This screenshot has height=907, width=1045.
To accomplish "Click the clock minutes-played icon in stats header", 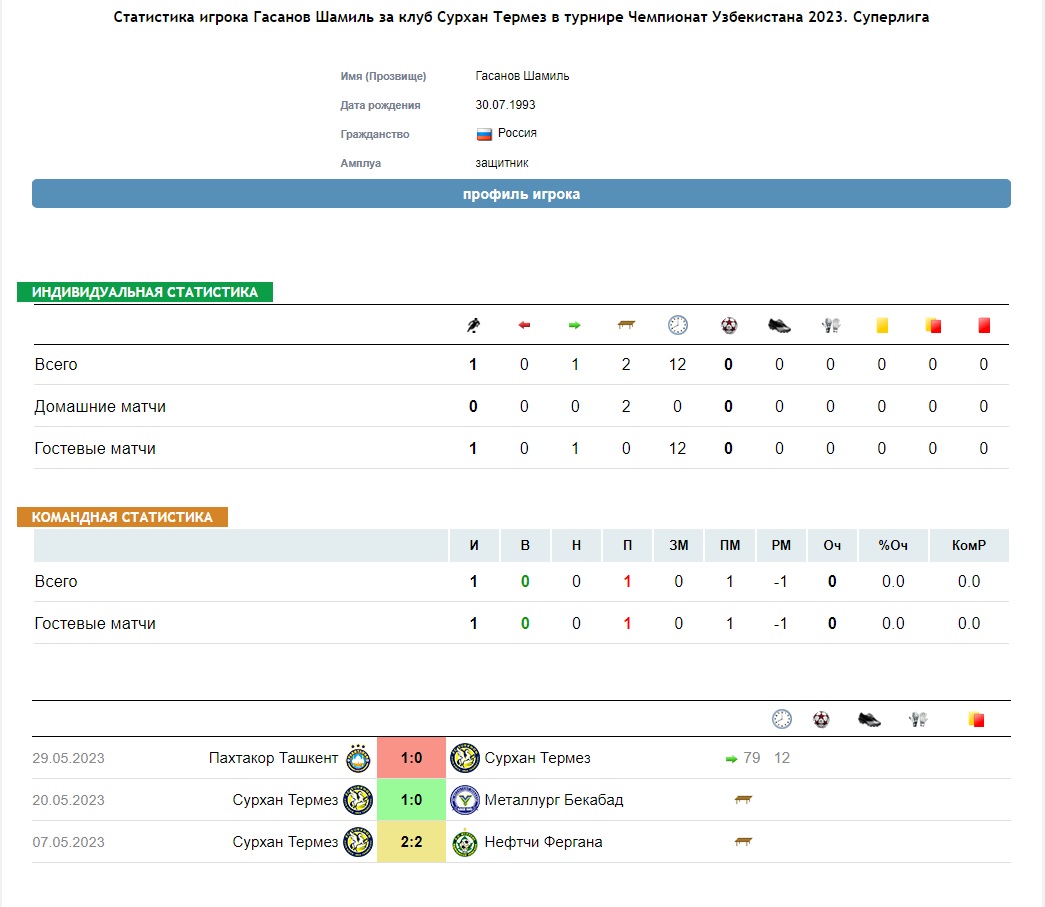I will [x=678, y=325].
